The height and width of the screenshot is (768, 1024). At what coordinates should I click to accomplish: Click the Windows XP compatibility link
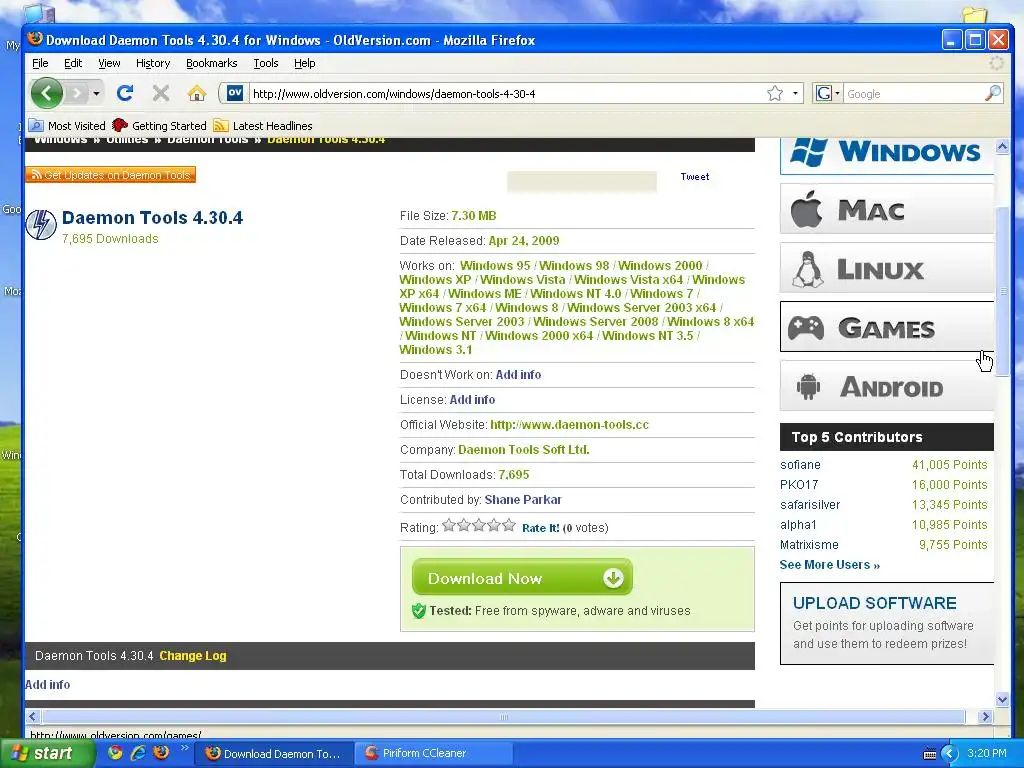(435, 280)
